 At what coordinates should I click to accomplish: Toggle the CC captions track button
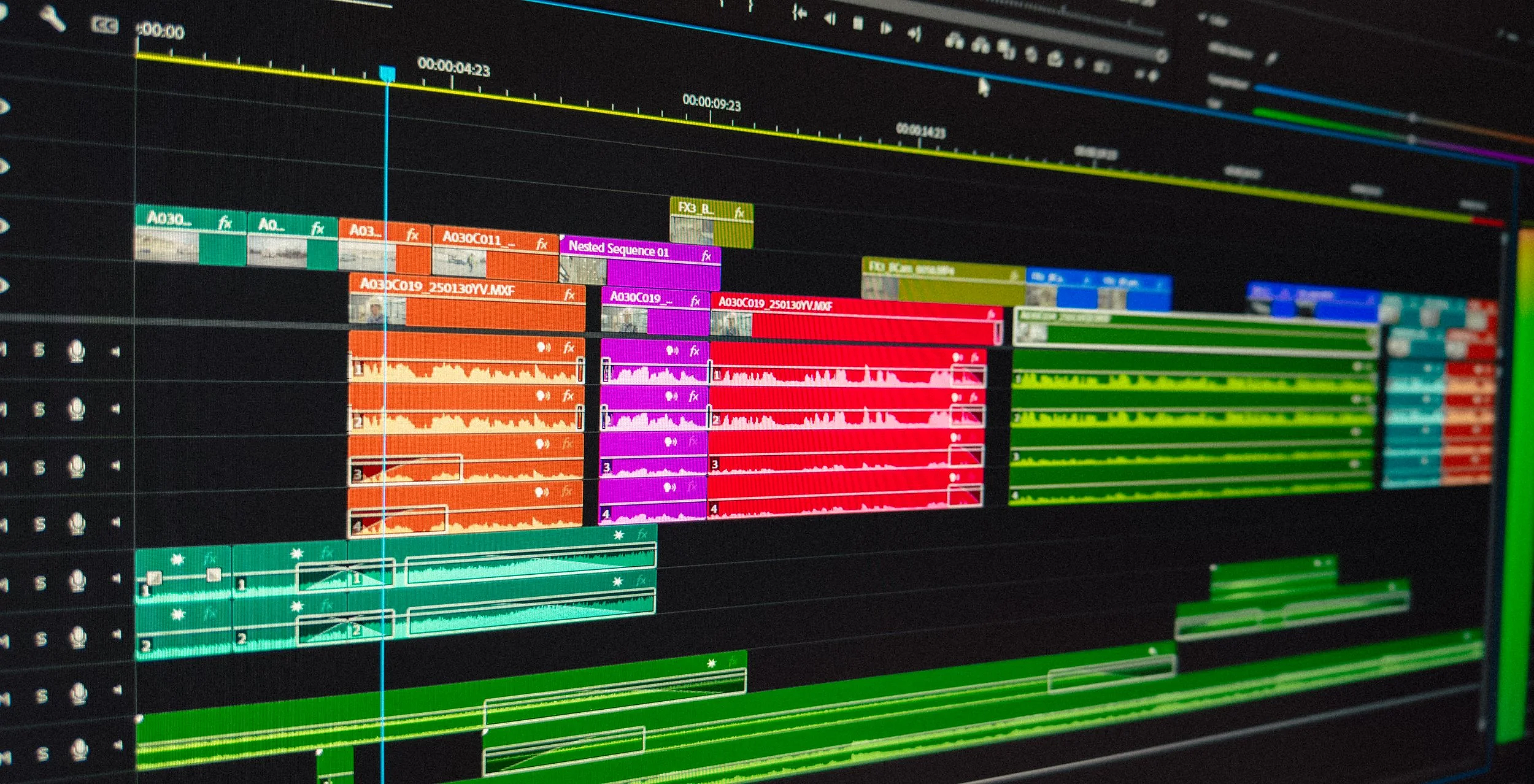104,25
